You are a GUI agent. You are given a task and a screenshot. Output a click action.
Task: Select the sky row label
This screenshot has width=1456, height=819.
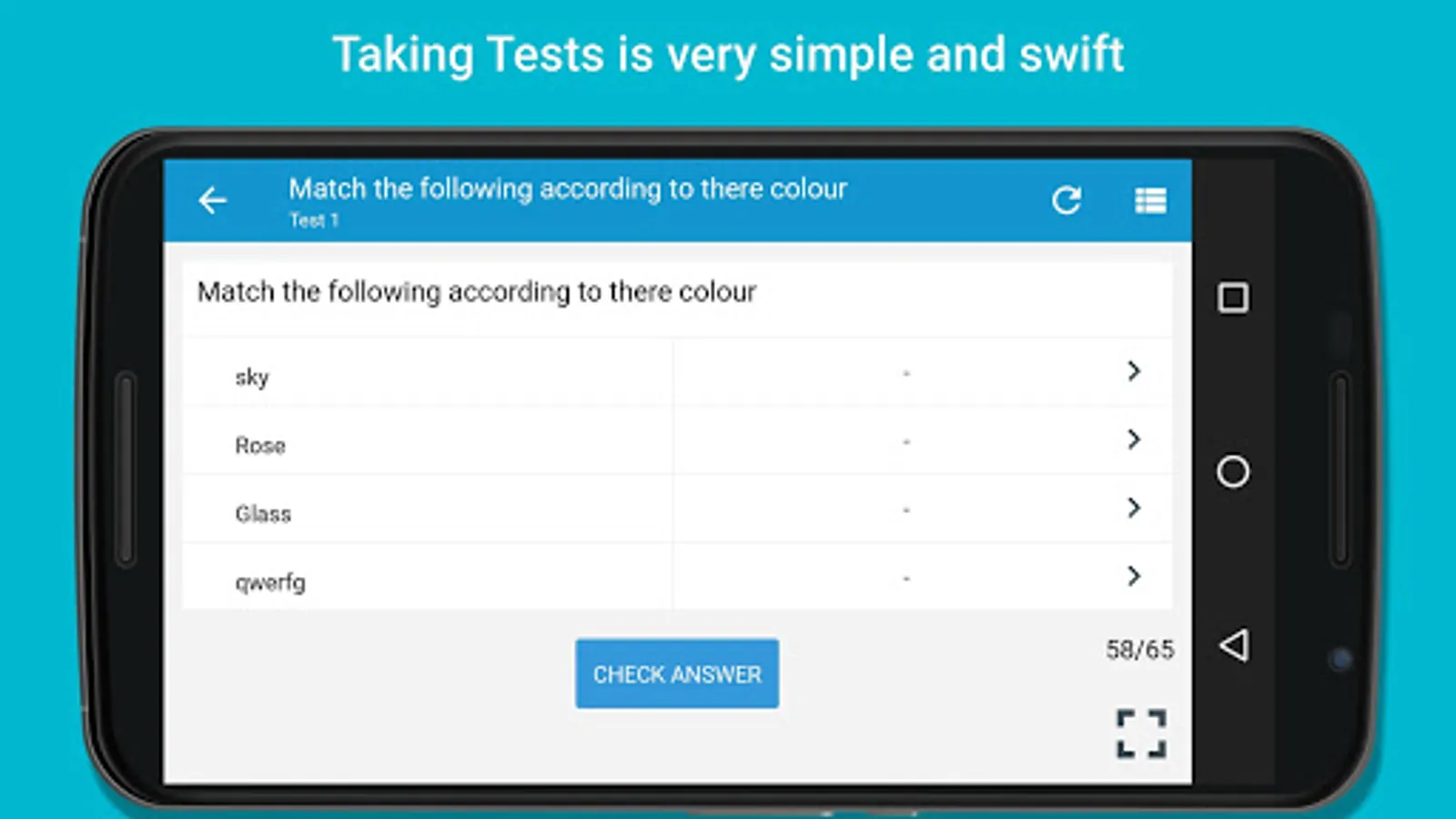[252, 377]
